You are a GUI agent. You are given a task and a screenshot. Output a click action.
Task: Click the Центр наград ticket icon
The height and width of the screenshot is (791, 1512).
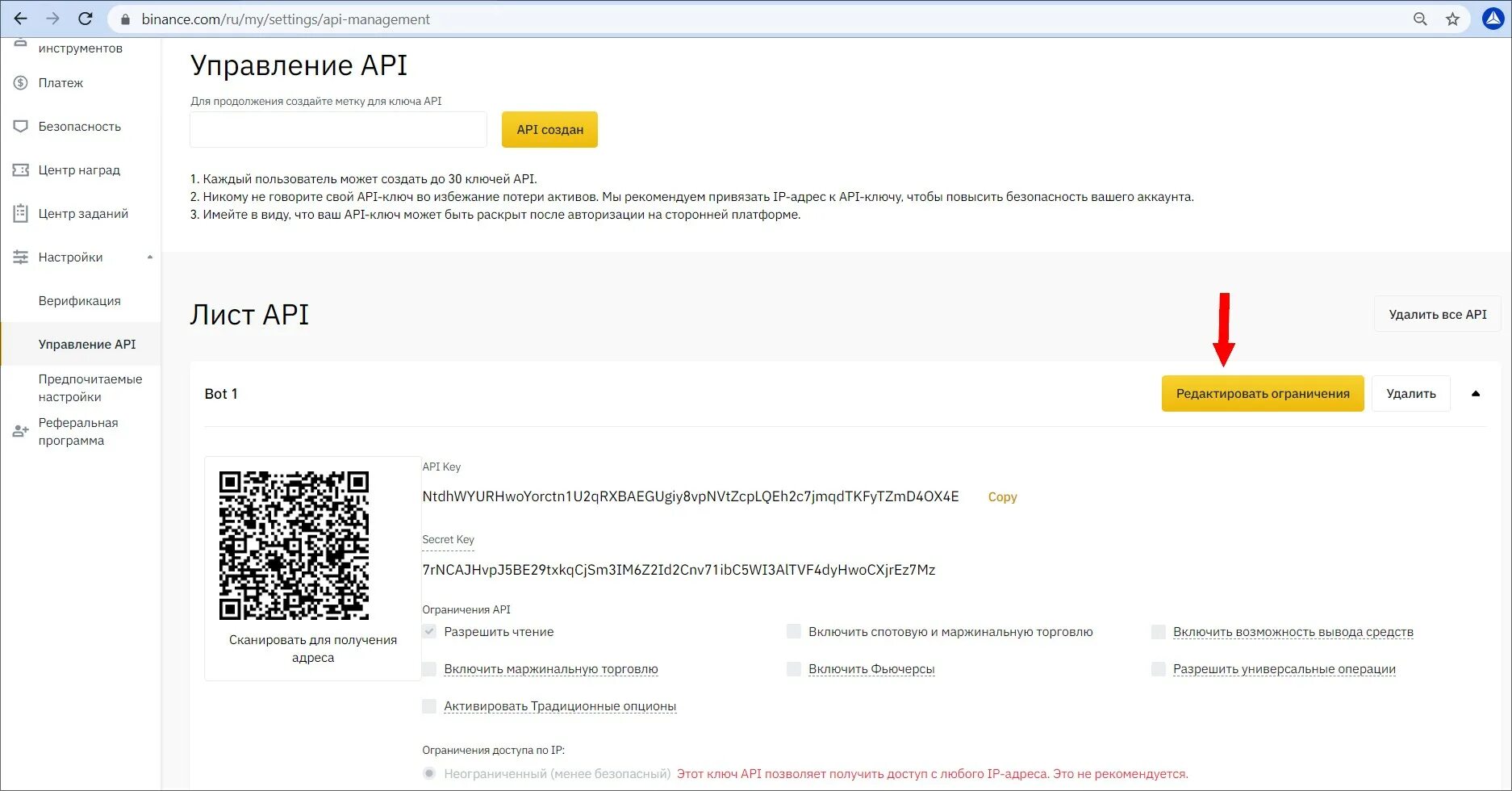[x=21, y=169]
